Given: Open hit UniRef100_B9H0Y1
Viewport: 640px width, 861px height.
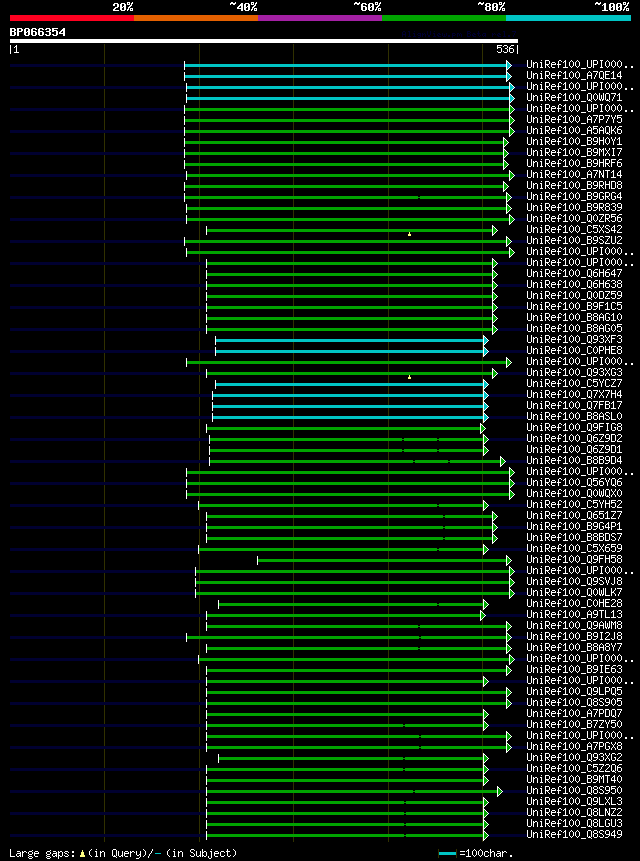Looking at the screenshot, I should (x=574, y=142).
